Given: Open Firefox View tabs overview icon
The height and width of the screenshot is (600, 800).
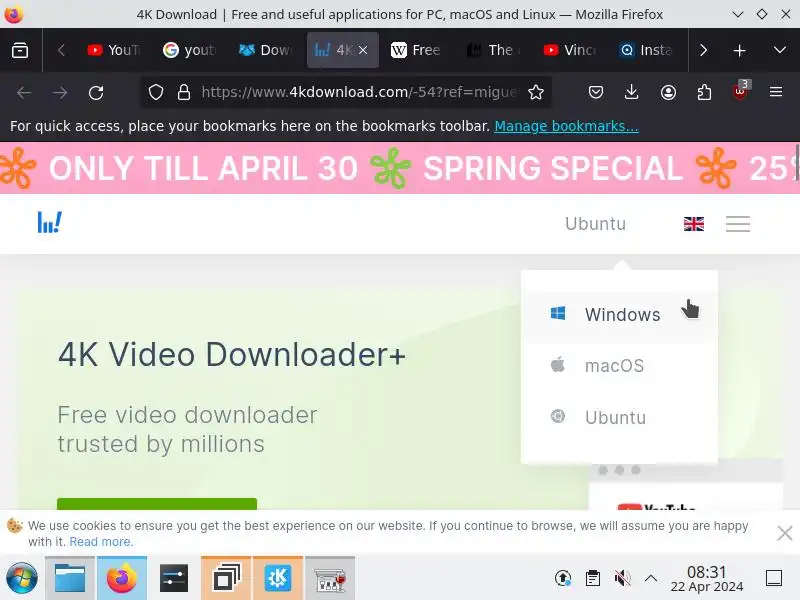Looking at the screenshot, I should [x=20, y=50].
